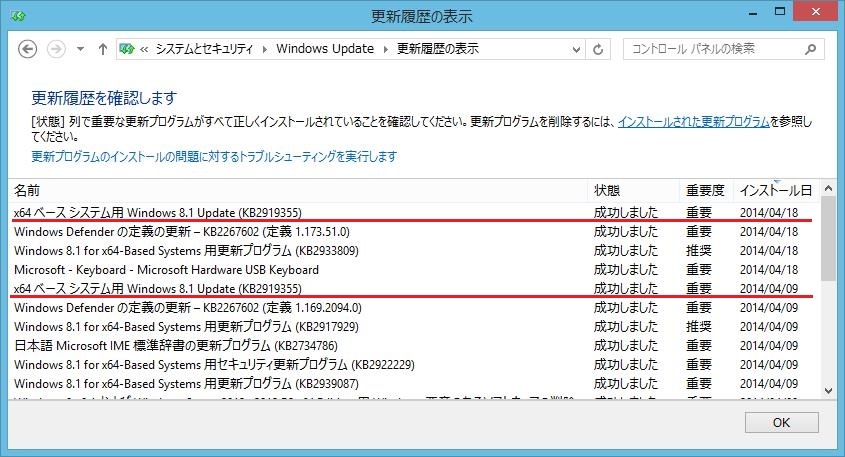Click the breadcrumb overflow chevron
Viewport: 845px width, 457px height.
pyautogui.click(x=144, y=50)
